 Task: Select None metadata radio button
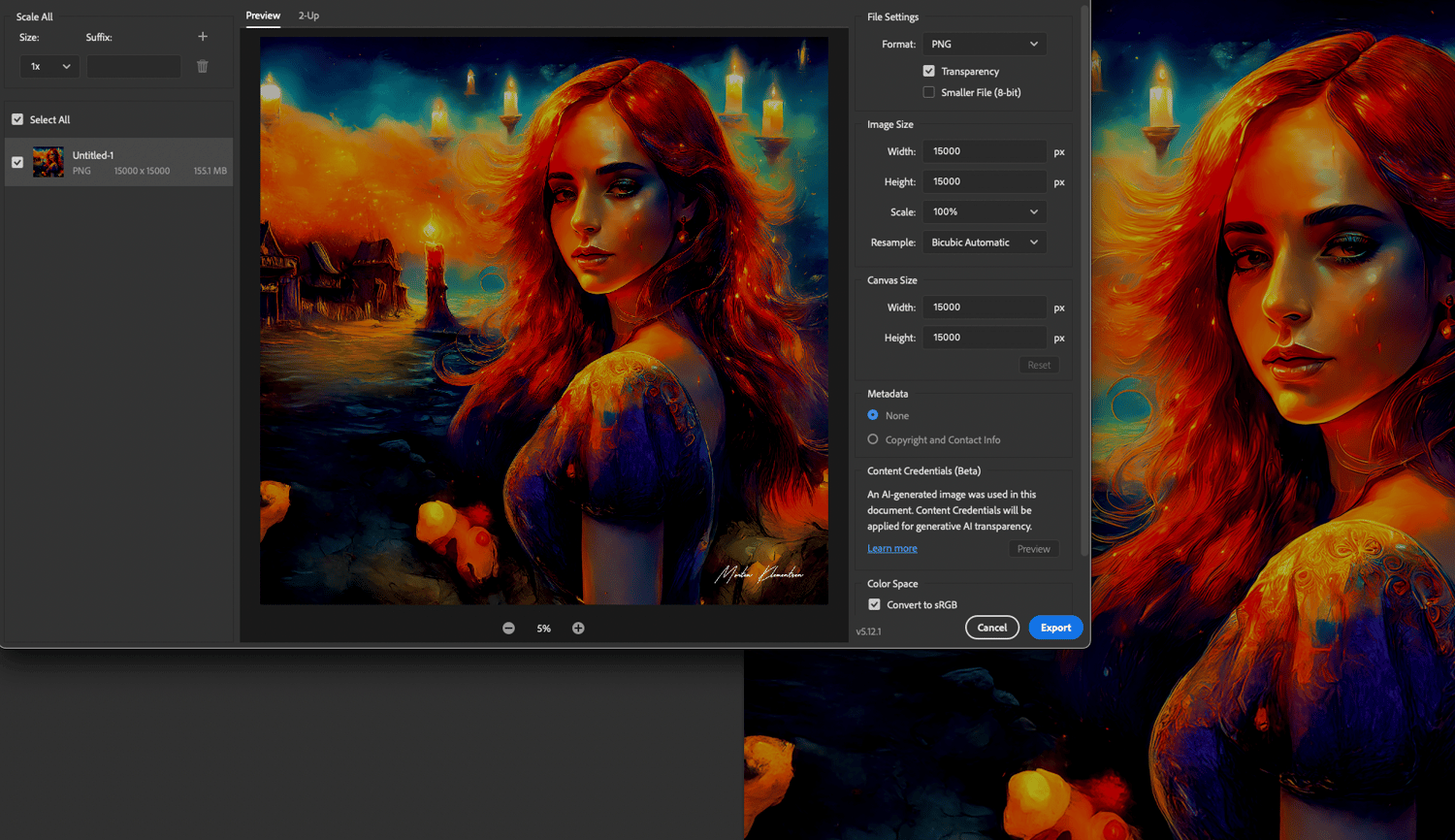click(x=873, y=415)
